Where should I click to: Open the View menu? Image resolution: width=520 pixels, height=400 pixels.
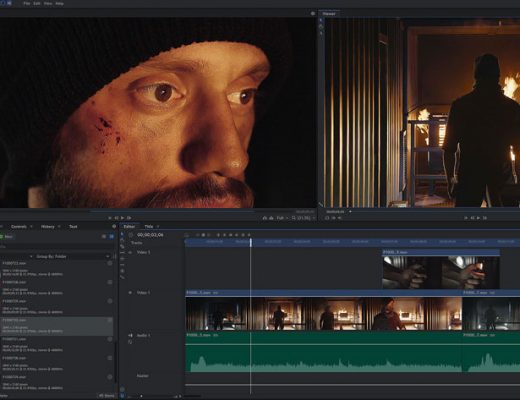pos(48,3)
